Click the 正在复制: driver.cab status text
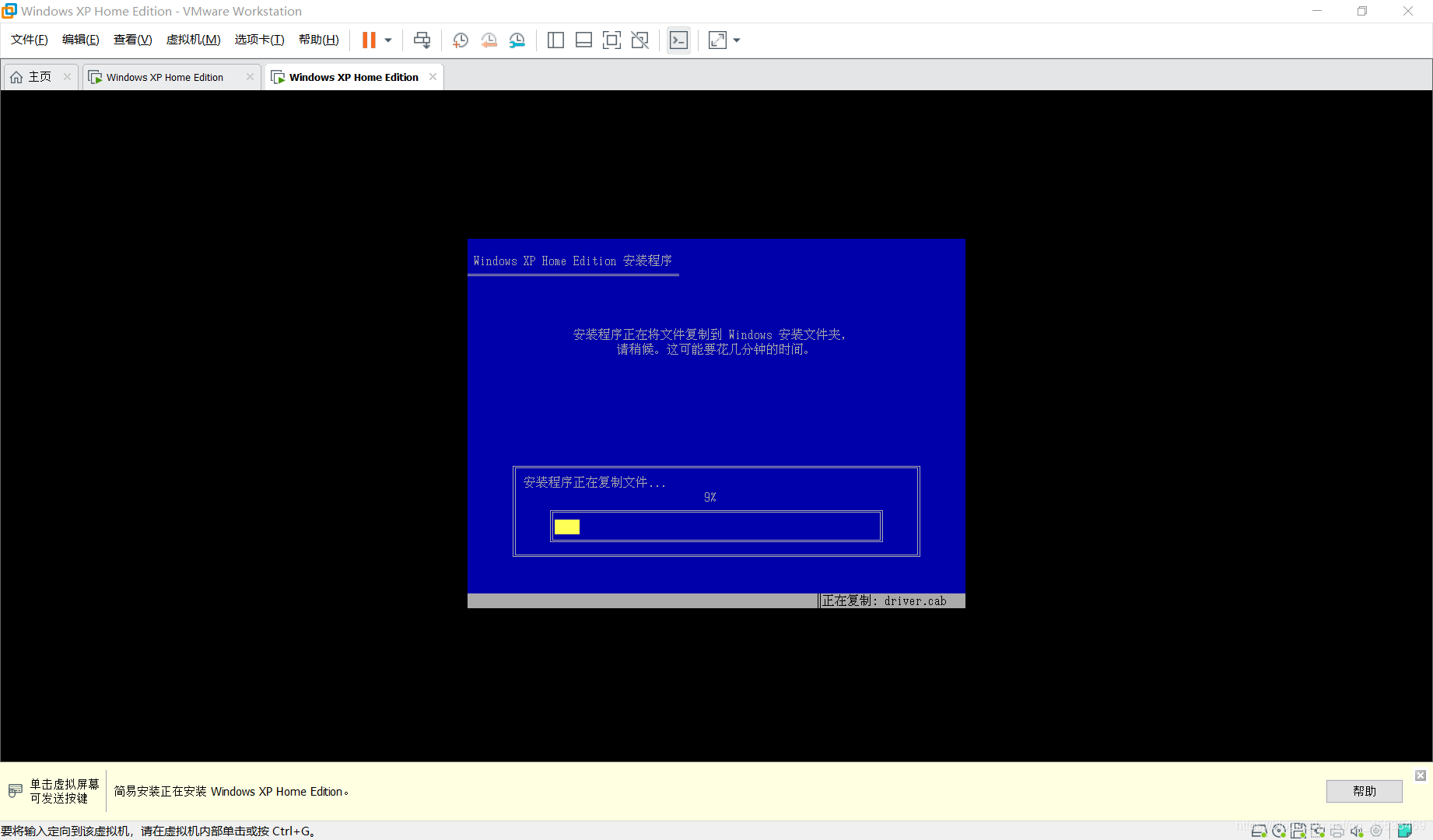Screen dimensions: 1433x840 [885, 600]
